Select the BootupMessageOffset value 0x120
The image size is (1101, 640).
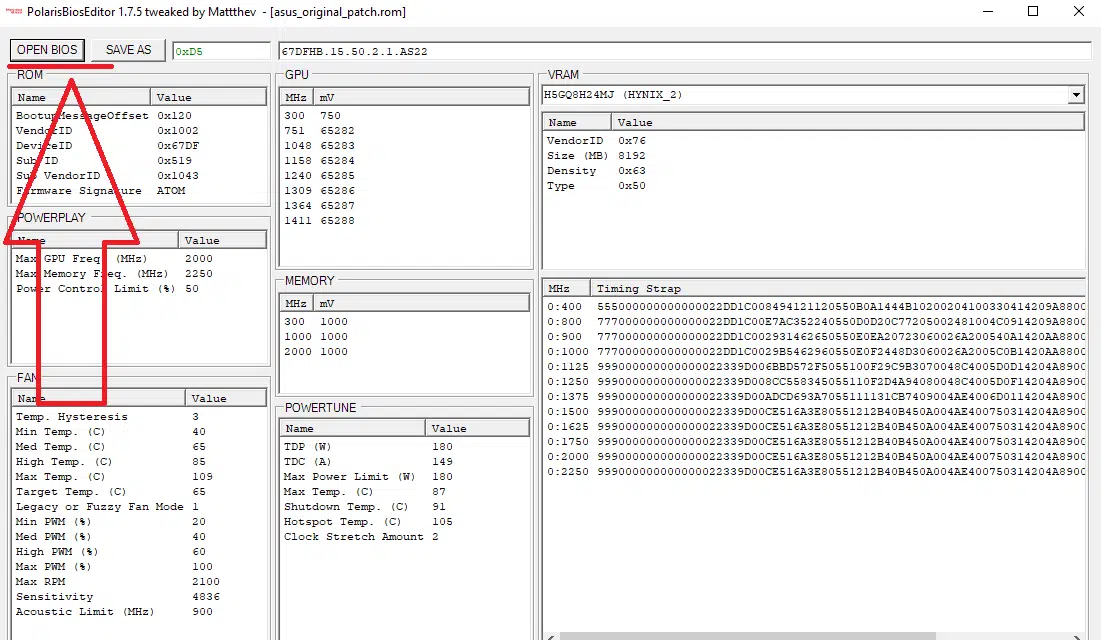[x=174, y=116]
